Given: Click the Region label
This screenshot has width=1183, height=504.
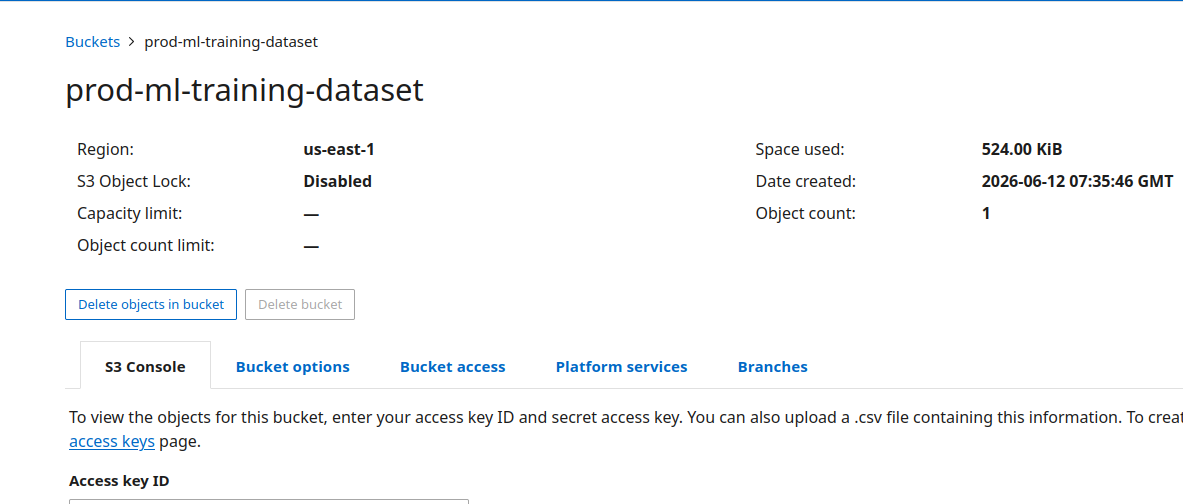Looking at the screenshot, I should pos(106,149).
